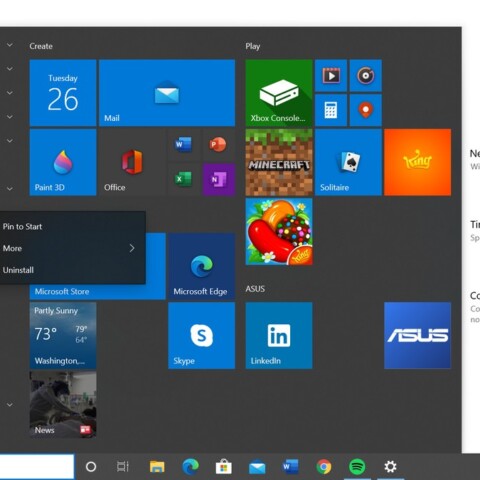This screenshot has width=480, height=480.
Task: Launch Chrome from the taskbar
Action: tap(324, 467)
